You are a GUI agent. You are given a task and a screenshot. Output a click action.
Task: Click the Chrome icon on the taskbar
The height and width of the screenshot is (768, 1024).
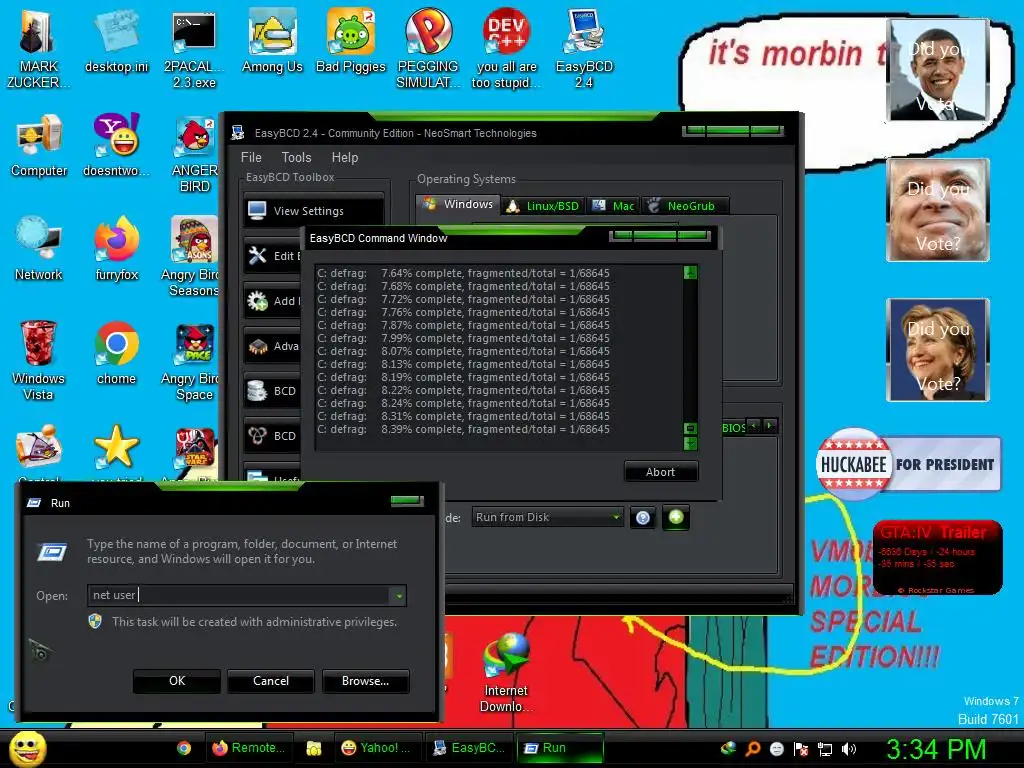(x=184, y=748)
